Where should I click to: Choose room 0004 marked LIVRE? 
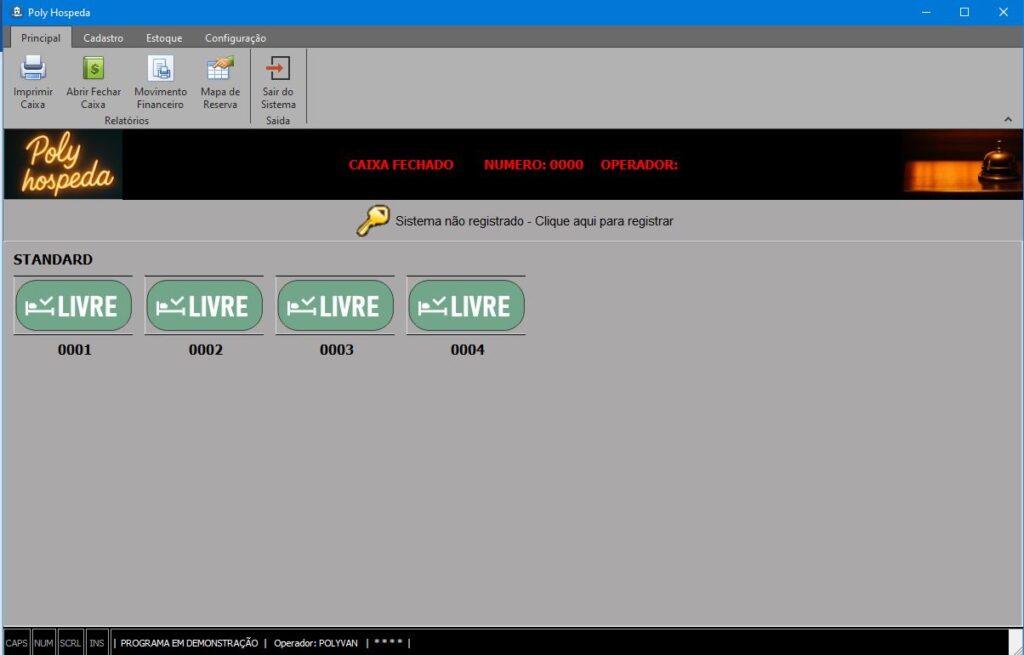point(466,306)
